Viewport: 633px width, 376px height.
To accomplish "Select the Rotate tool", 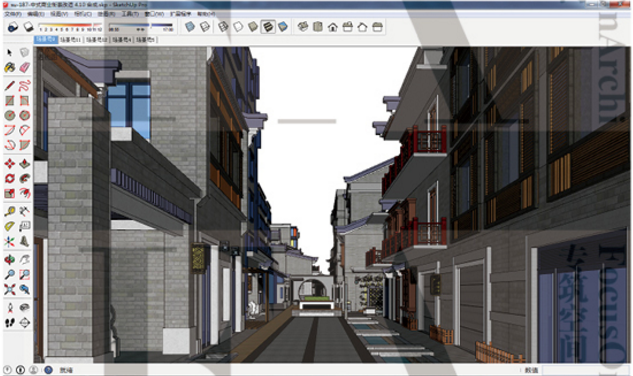I will coord(10,178).
